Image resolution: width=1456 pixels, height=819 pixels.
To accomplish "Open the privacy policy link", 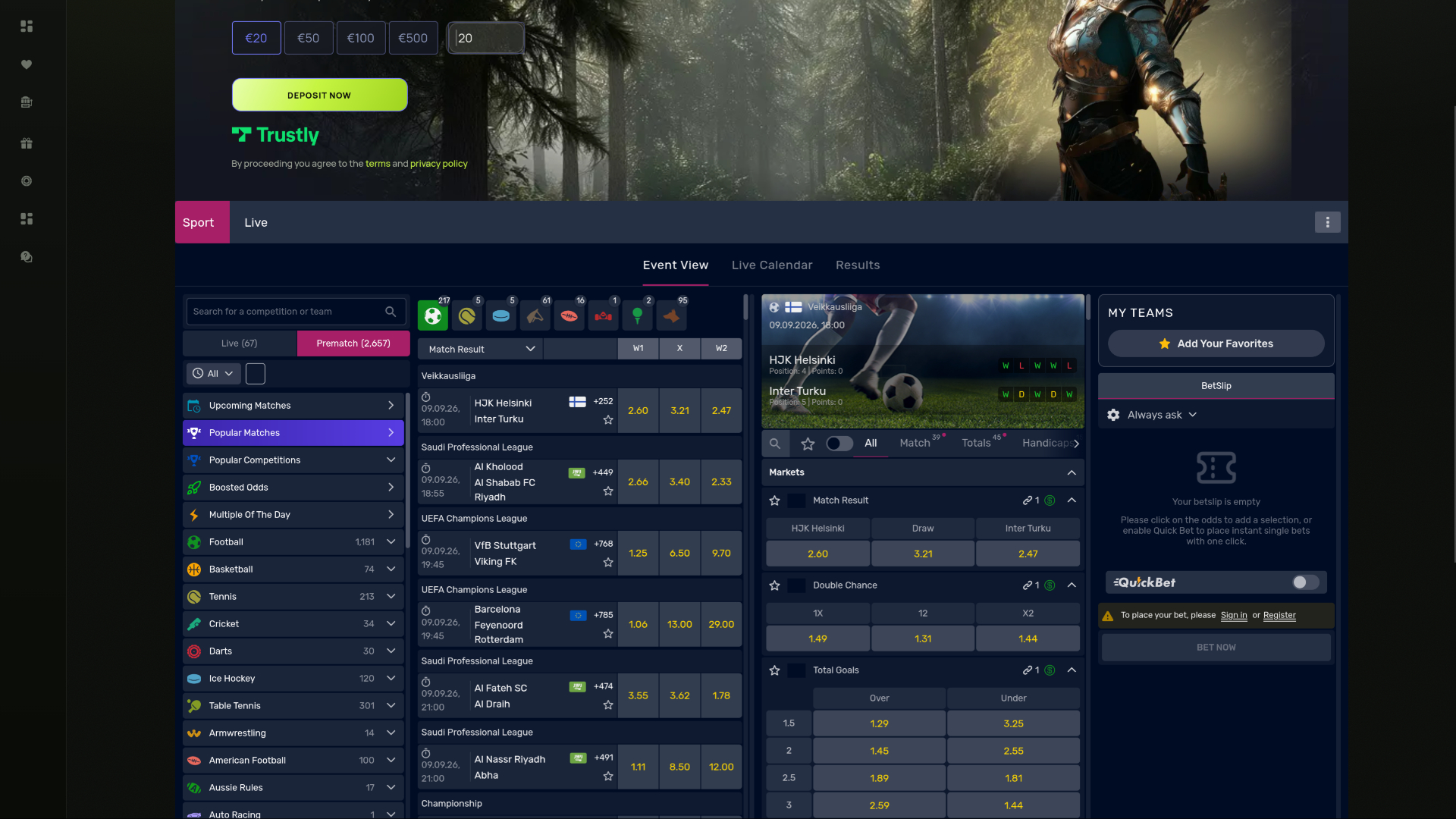I will click(438, 164).
